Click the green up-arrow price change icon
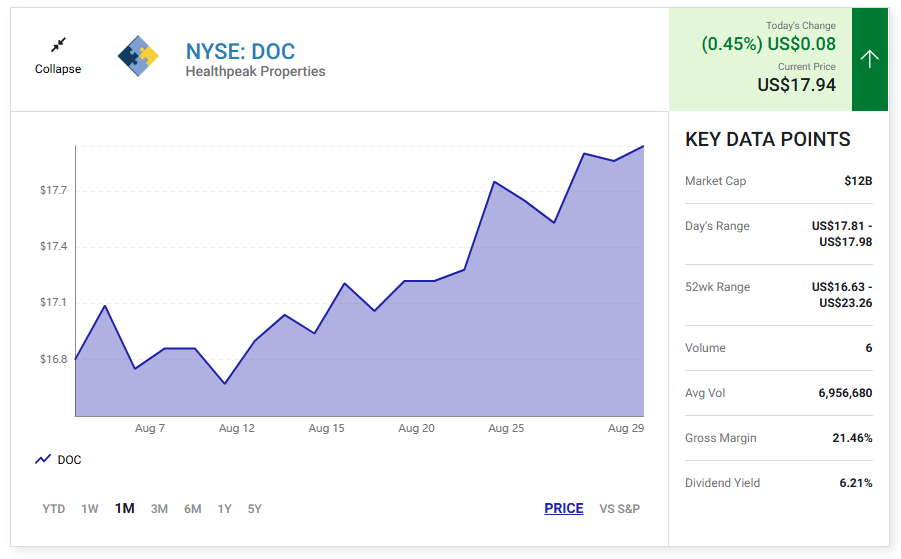901x559 pixels. 869,59
